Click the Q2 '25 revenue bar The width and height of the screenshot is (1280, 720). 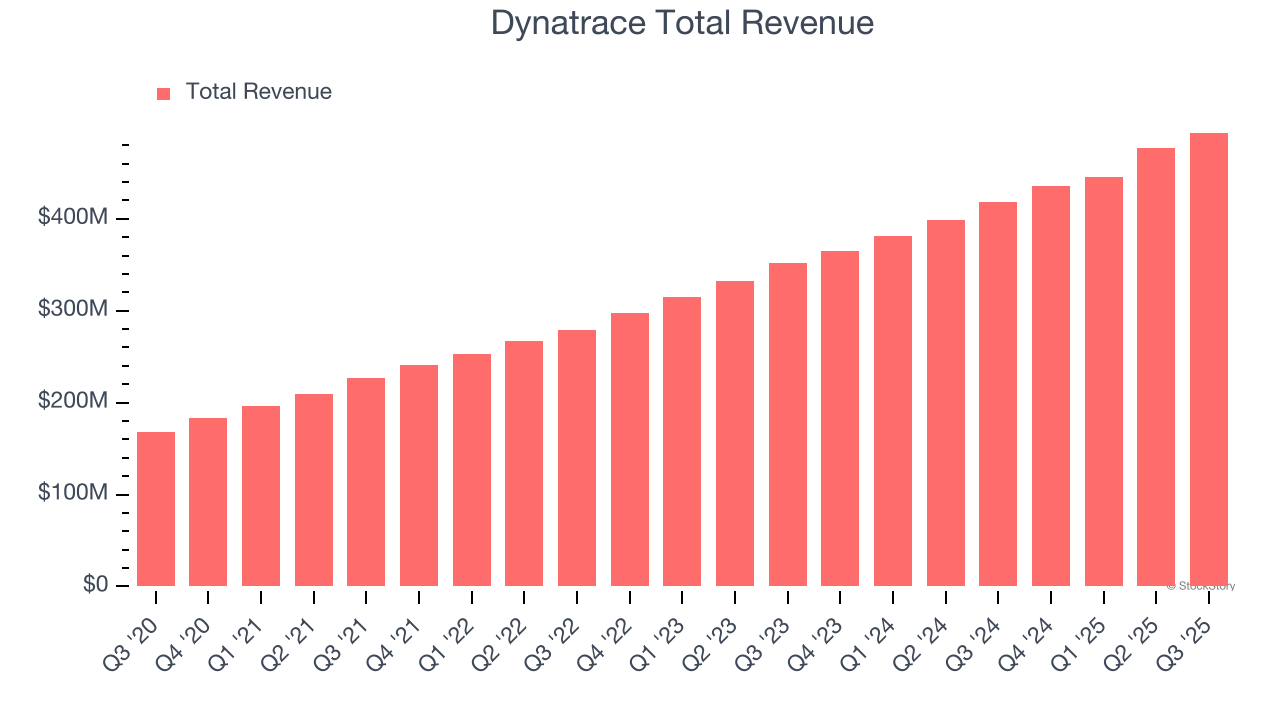pos(1157,365)
